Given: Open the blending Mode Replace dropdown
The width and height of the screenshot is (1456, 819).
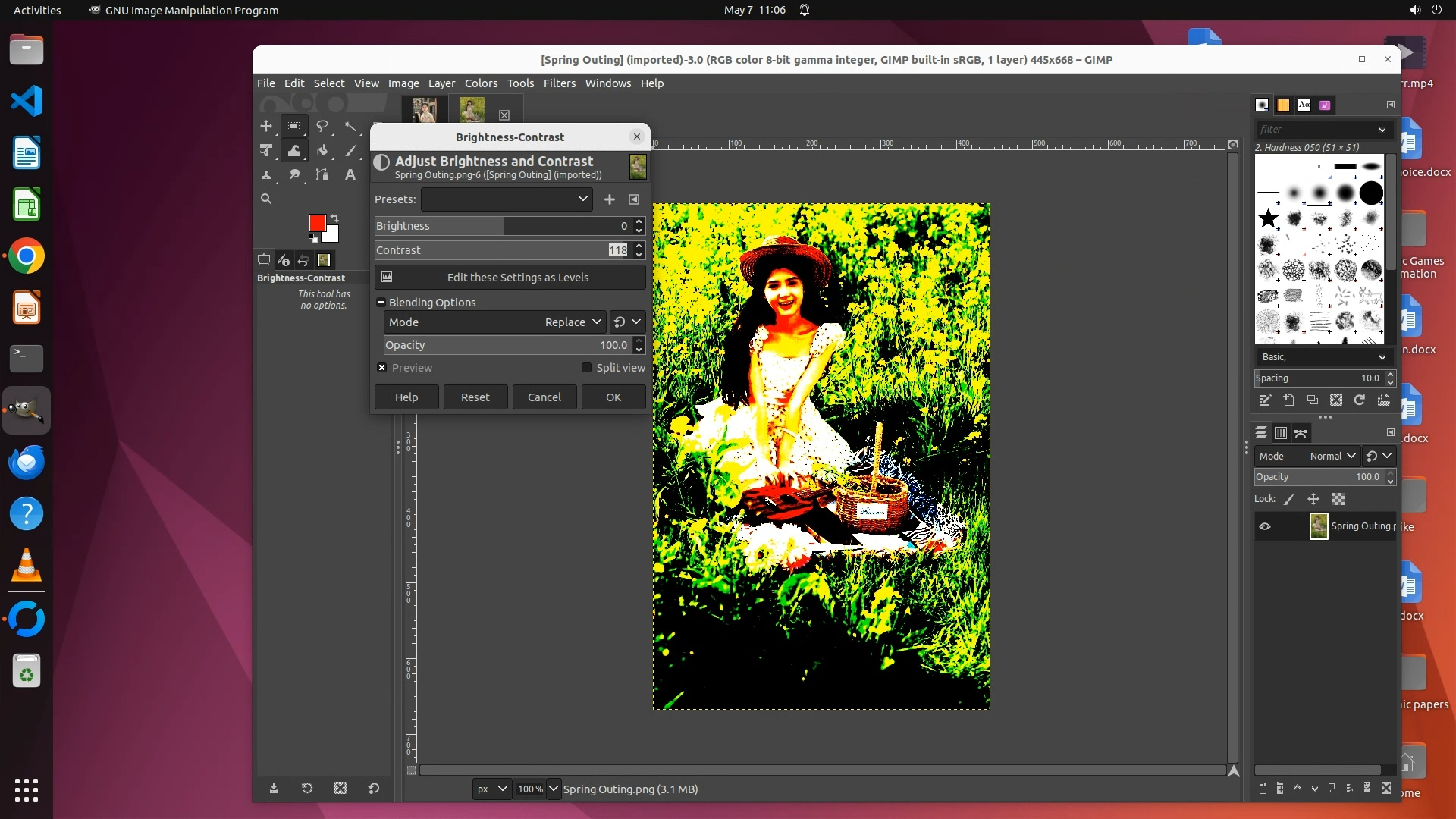Looking at the screenshot, I should (573, 322).
